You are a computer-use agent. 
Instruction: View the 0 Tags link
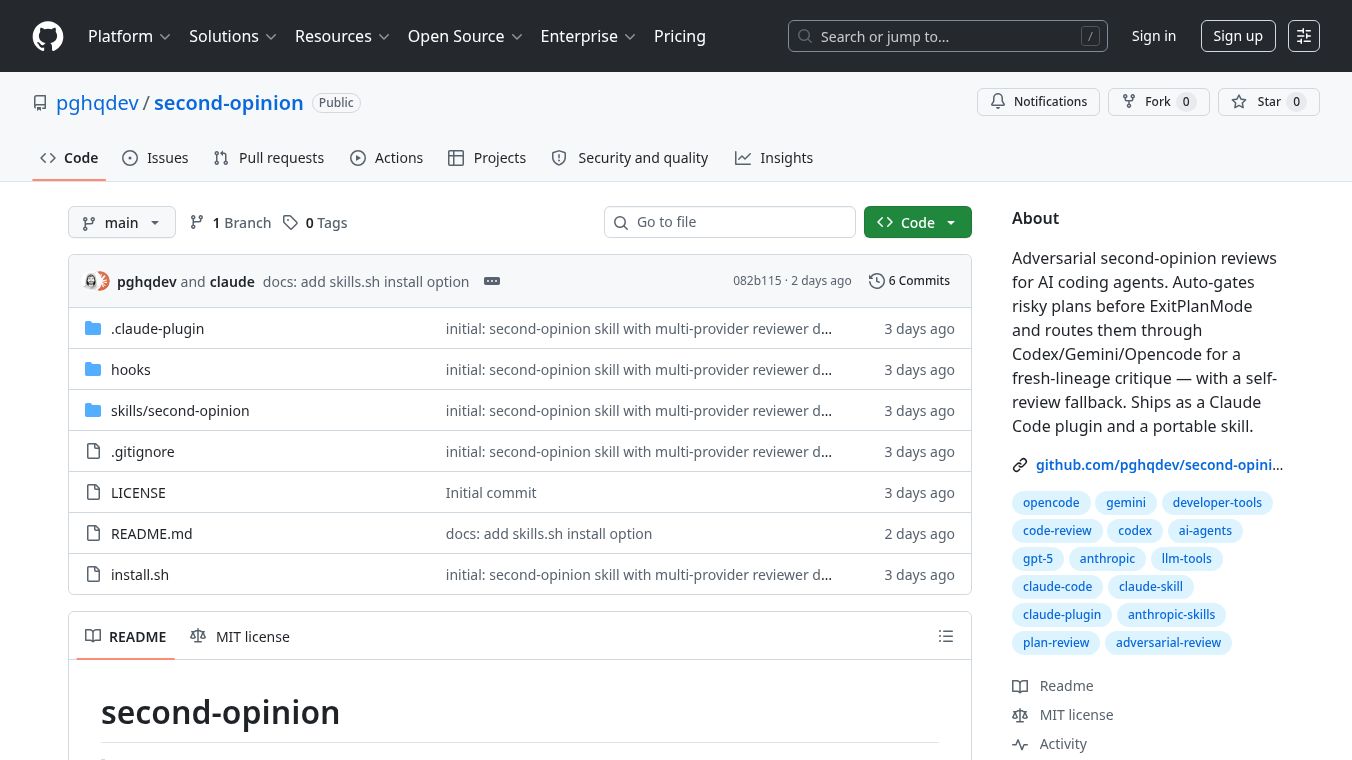coord(315,222)
